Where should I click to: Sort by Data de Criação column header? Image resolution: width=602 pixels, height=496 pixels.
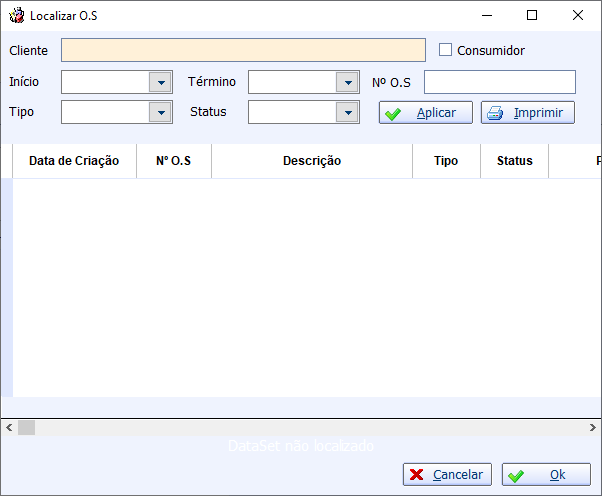pyautogui.click(x=74, y=161)
